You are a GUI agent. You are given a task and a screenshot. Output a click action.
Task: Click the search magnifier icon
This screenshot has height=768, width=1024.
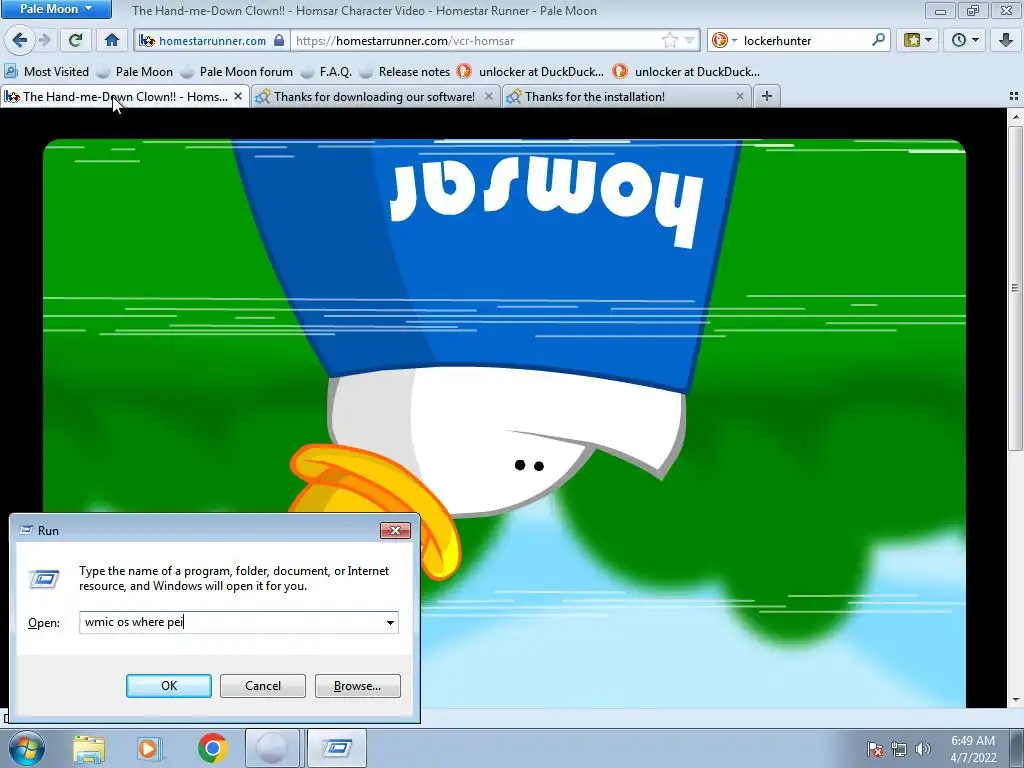pyautogui.click(x=878, y=40)
